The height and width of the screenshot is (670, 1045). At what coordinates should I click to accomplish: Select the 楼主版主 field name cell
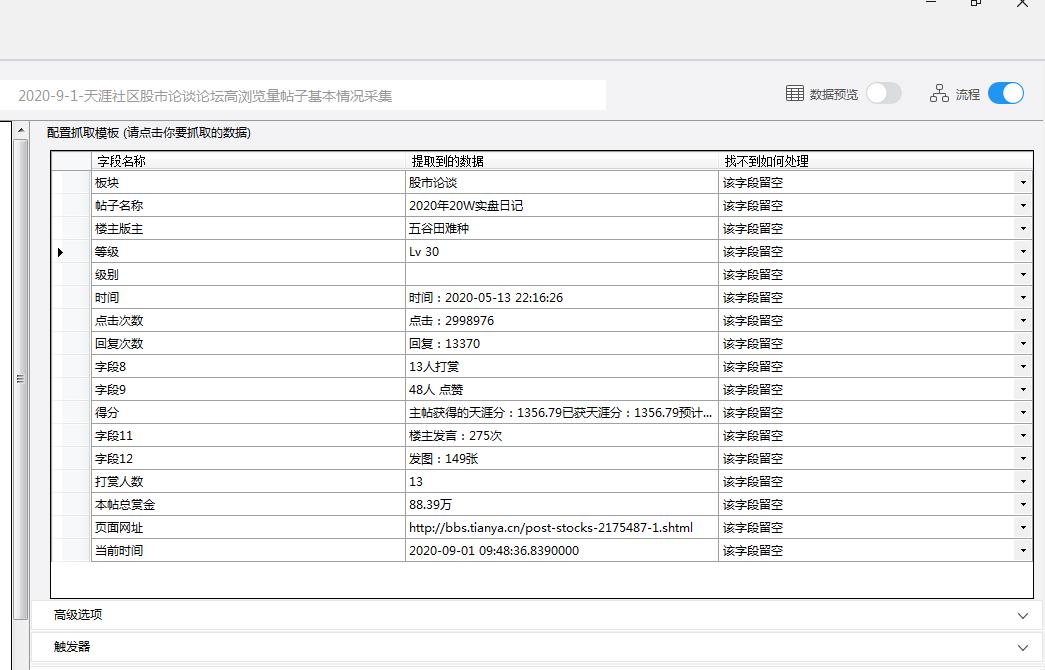click(x=248, y=229)
